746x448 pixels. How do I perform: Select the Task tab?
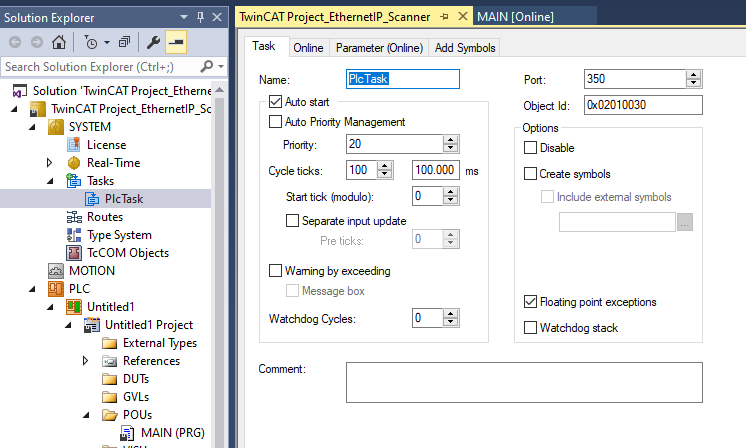click(264, 46)
